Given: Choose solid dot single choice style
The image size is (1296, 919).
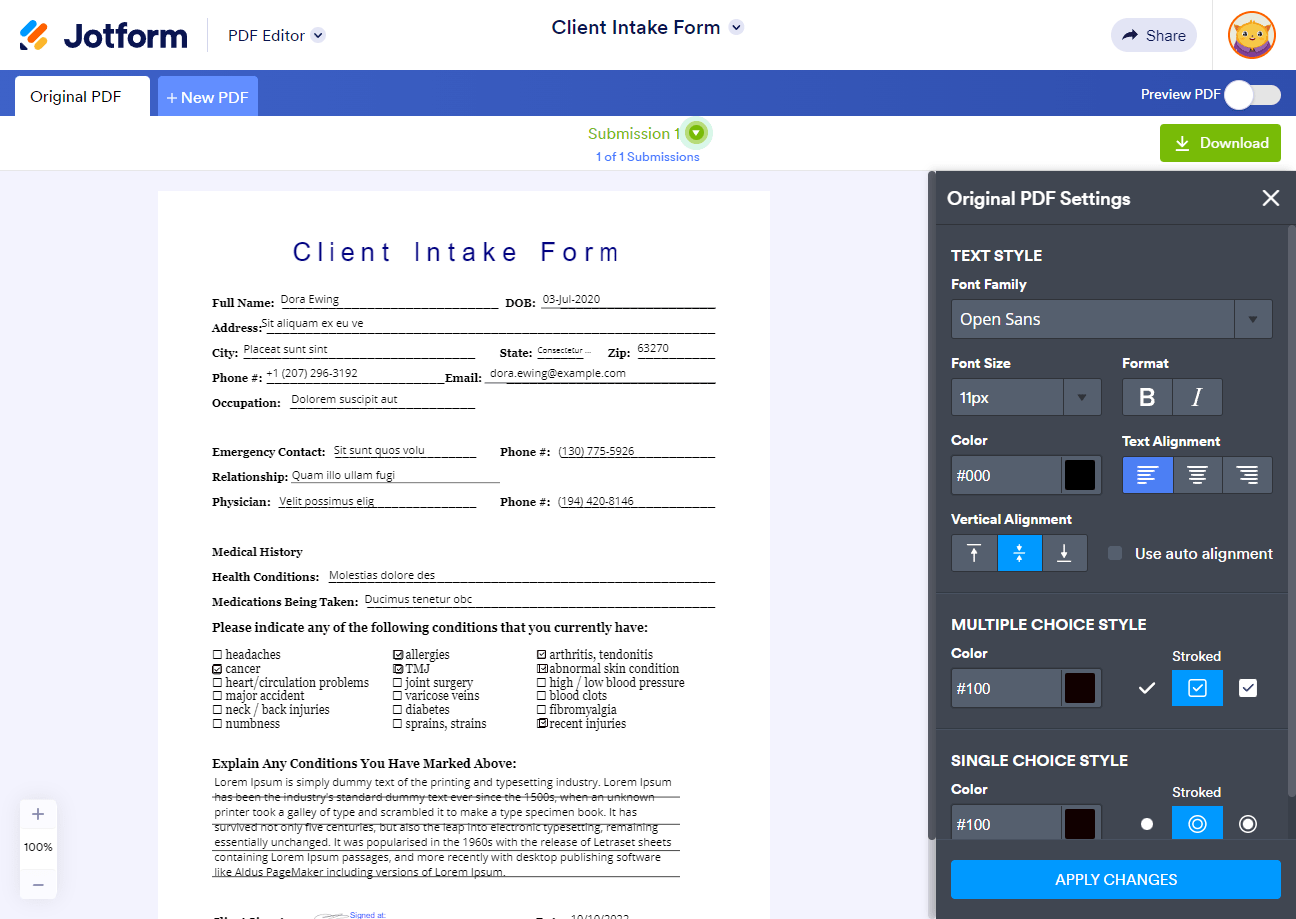Looking at the screenshot, I should click(x=1147, y=824).
